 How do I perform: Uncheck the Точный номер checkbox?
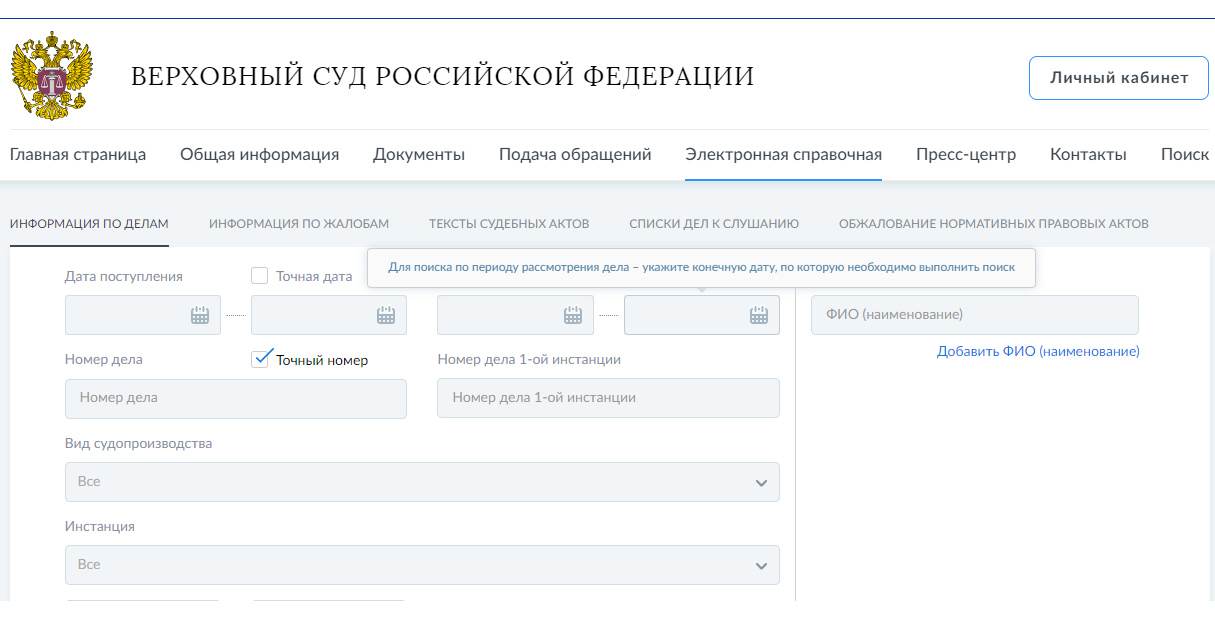click(x=260, y=359)
